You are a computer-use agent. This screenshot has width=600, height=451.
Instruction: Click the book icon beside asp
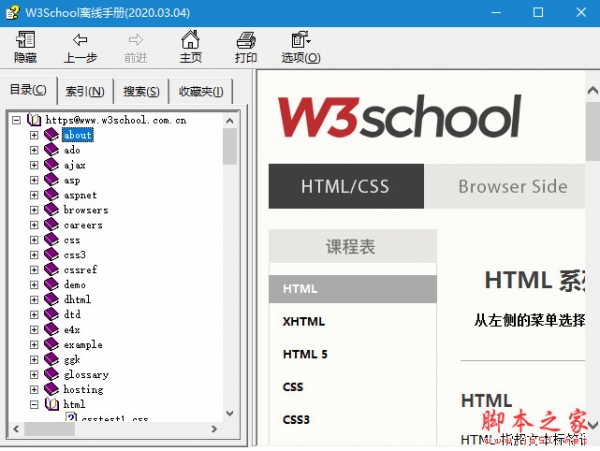[x=51, y=180]
